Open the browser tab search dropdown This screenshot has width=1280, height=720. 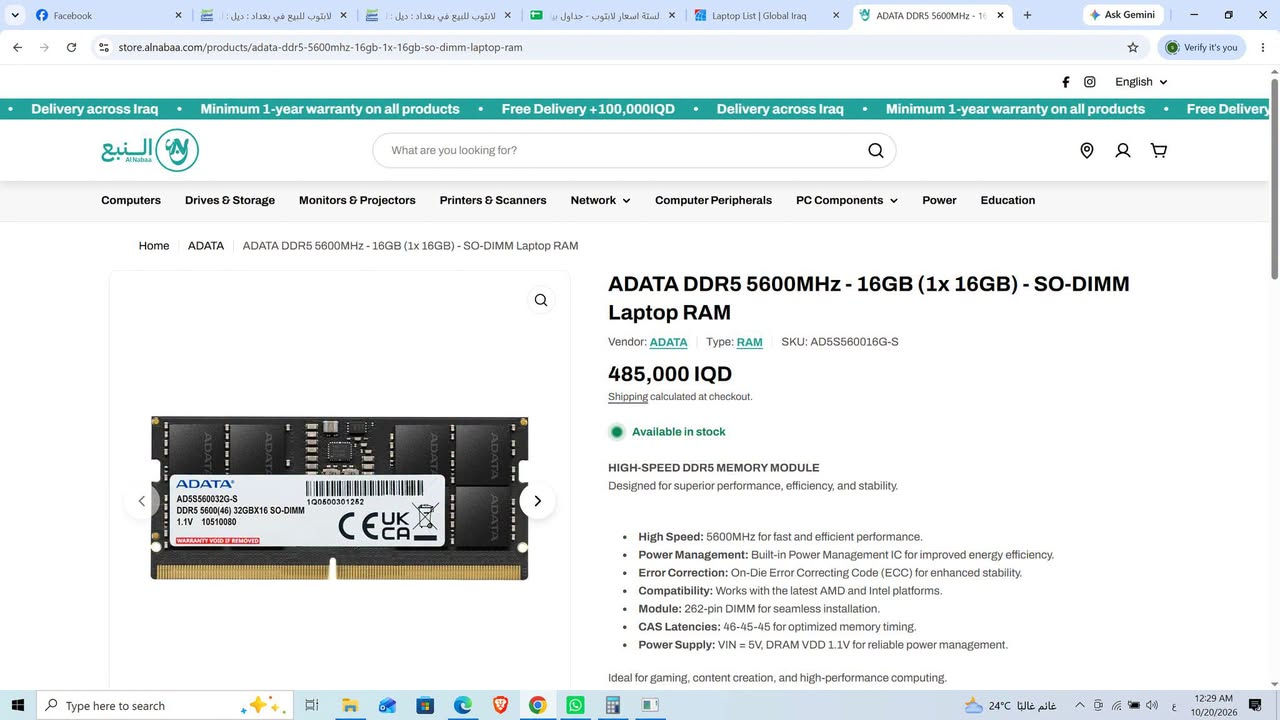14,15
